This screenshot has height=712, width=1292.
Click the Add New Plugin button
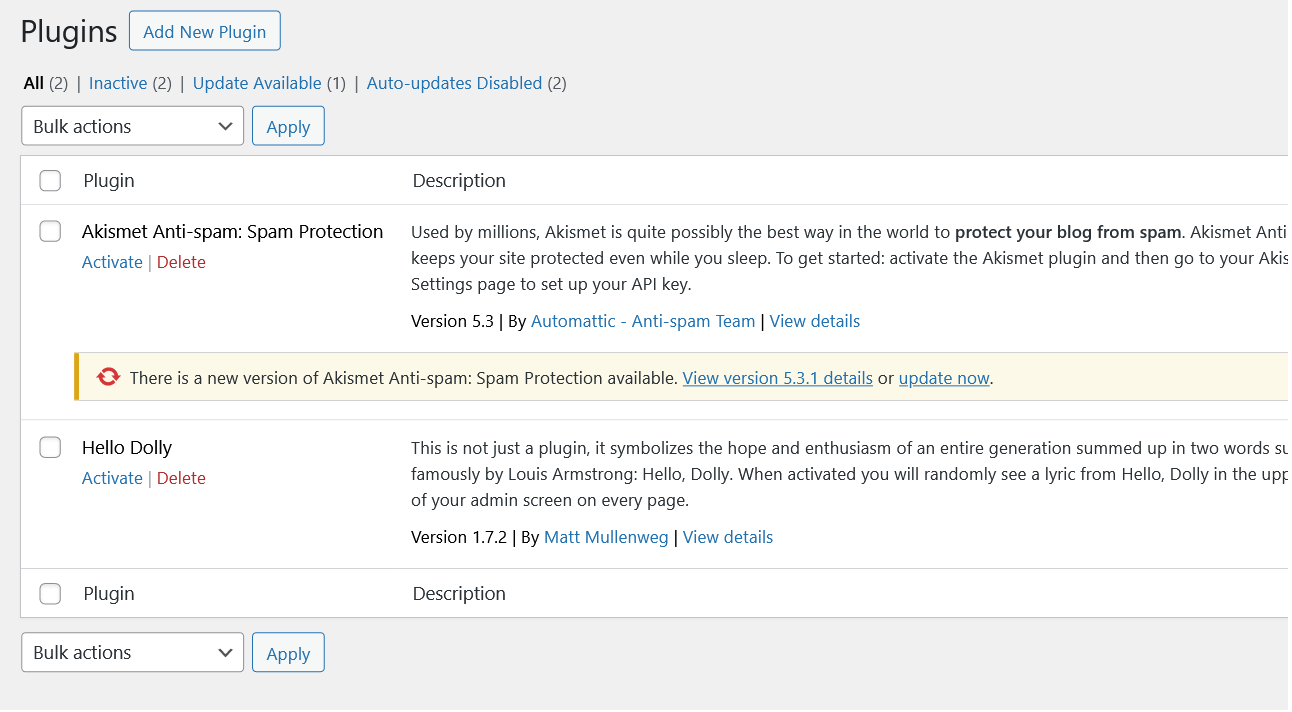pyautogui.click(x=205, y=31)
